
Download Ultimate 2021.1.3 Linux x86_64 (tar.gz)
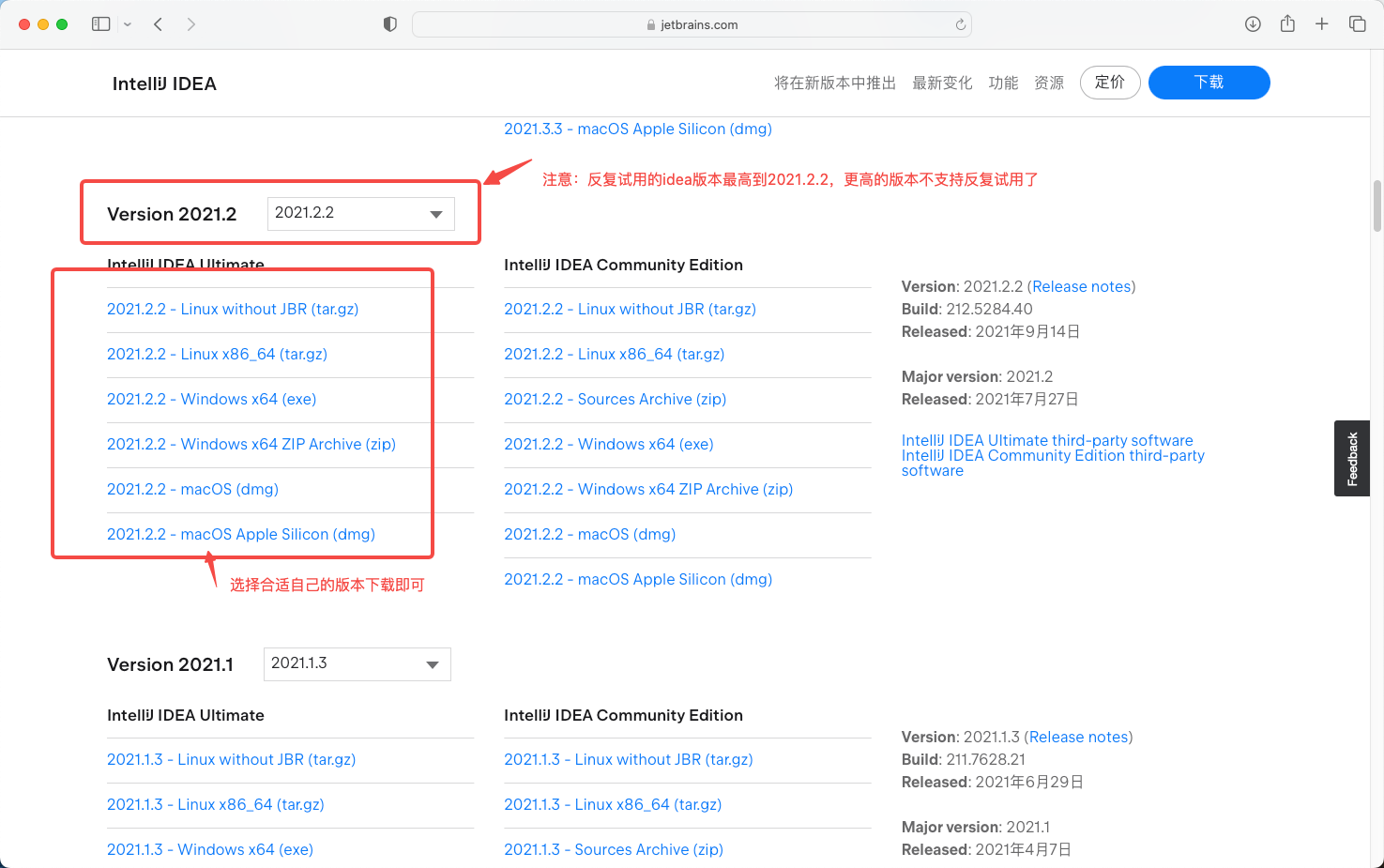216,804
